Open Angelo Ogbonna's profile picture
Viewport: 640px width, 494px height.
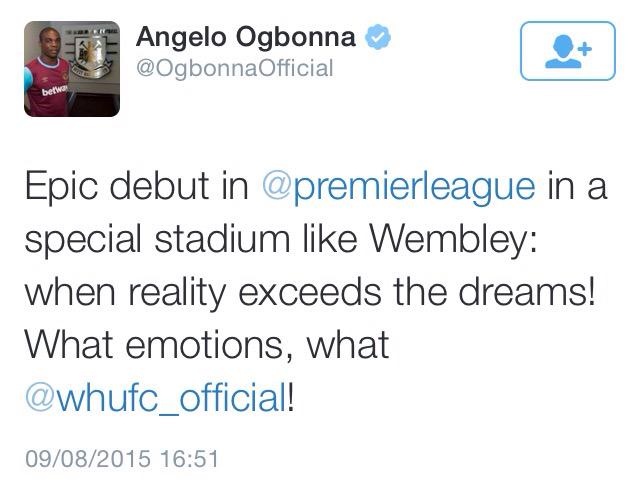coord(72,69)
